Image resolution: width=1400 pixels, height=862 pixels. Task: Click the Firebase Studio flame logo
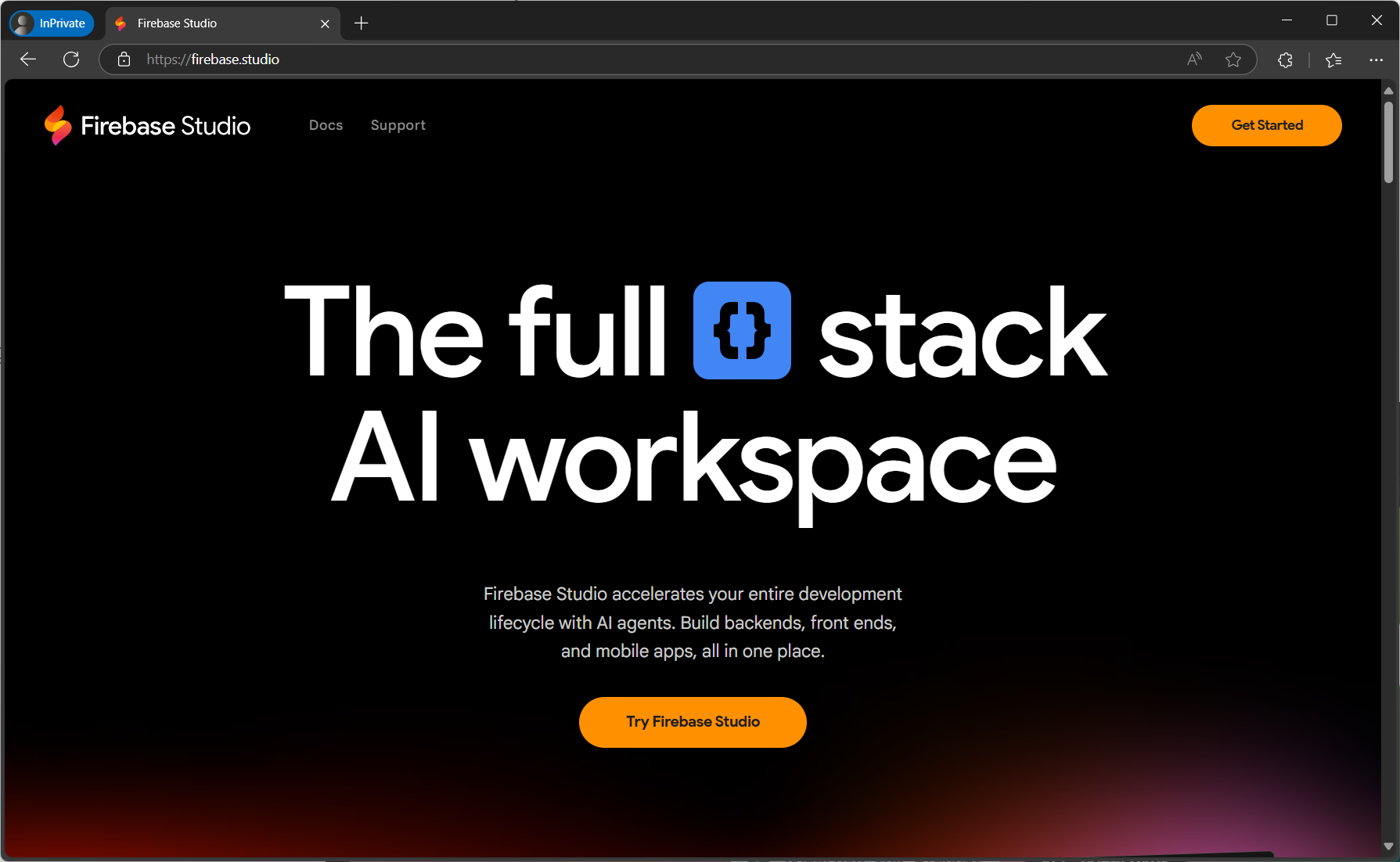pyautogui.click(x=58, y=125)
